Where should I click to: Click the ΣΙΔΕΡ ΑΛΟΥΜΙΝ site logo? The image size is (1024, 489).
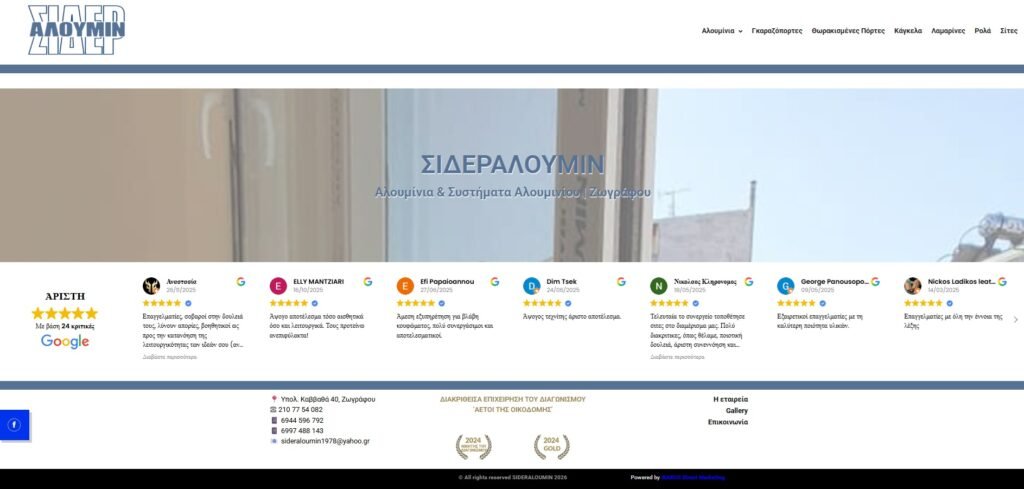click(x=76, y=30)
